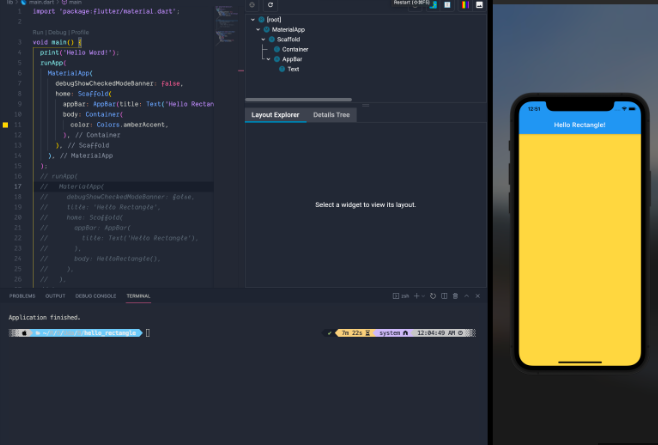Select AppBar in the widget tree
658x445 pixels.
click(292, 59)
